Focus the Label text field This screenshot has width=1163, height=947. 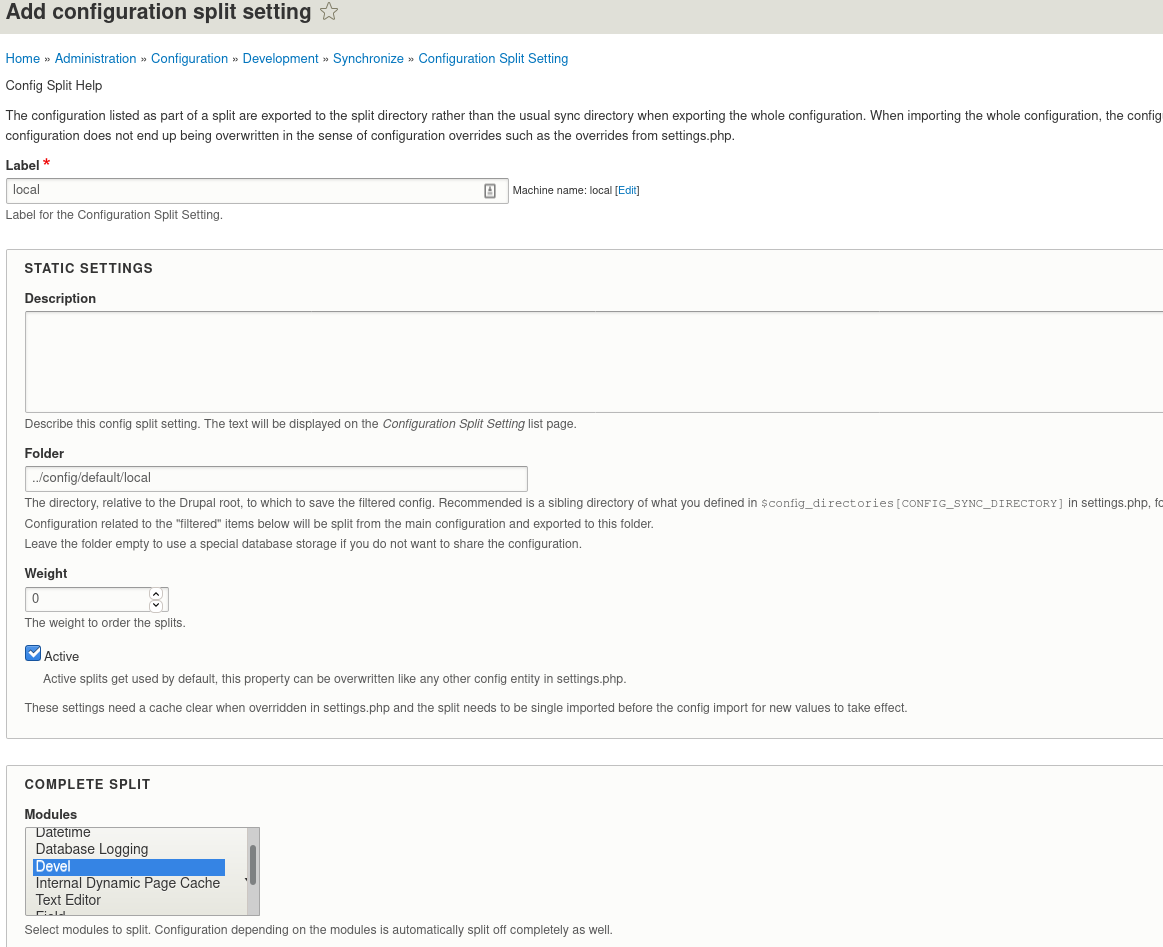tap(257, 191)
